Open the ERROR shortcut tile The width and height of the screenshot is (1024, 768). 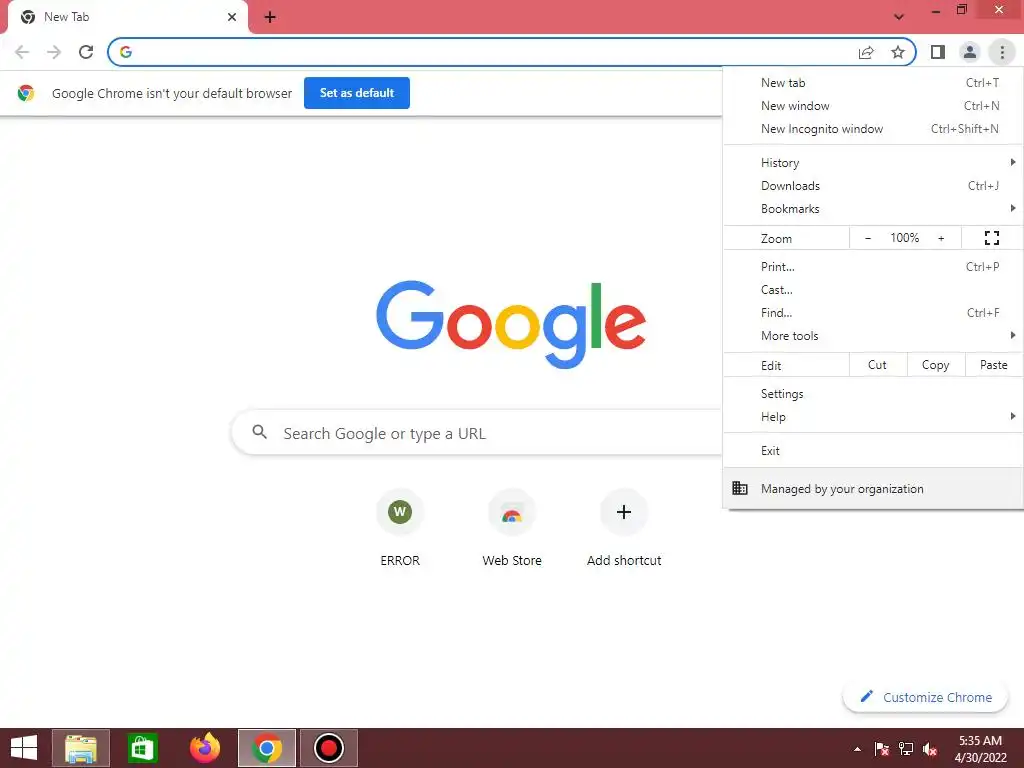tap(400, 526)
